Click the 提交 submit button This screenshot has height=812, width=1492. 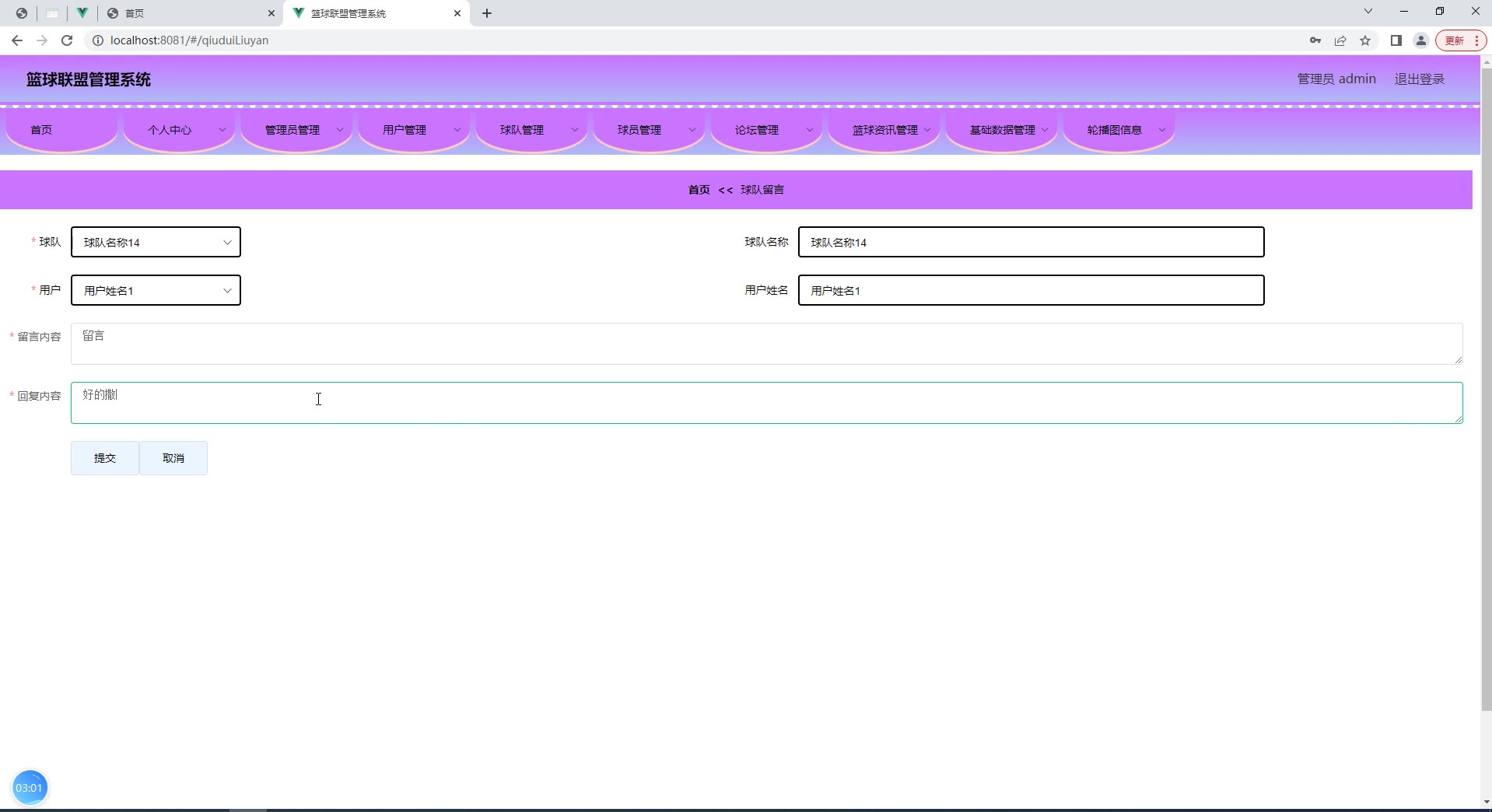(105, 458)
